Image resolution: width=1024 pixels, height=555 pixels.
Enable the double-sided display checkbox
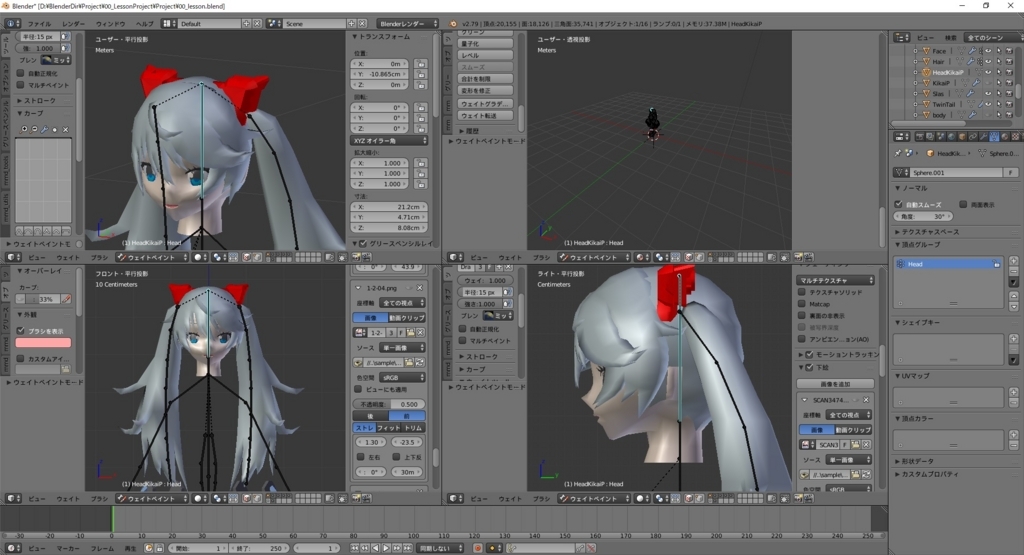point(963,204)
